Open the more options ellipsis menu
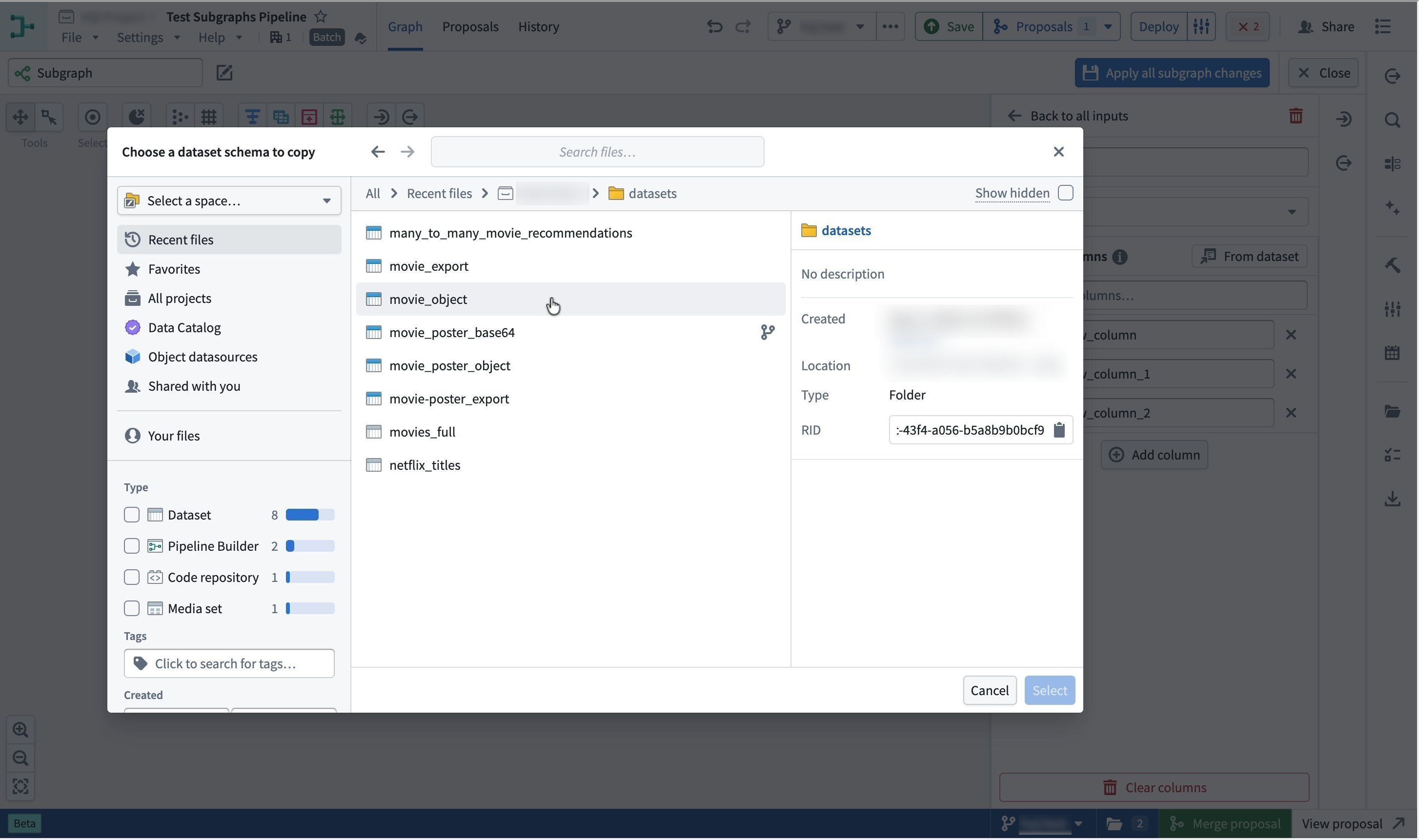This screenshot has width=1419, height=840. click(890, 27)
